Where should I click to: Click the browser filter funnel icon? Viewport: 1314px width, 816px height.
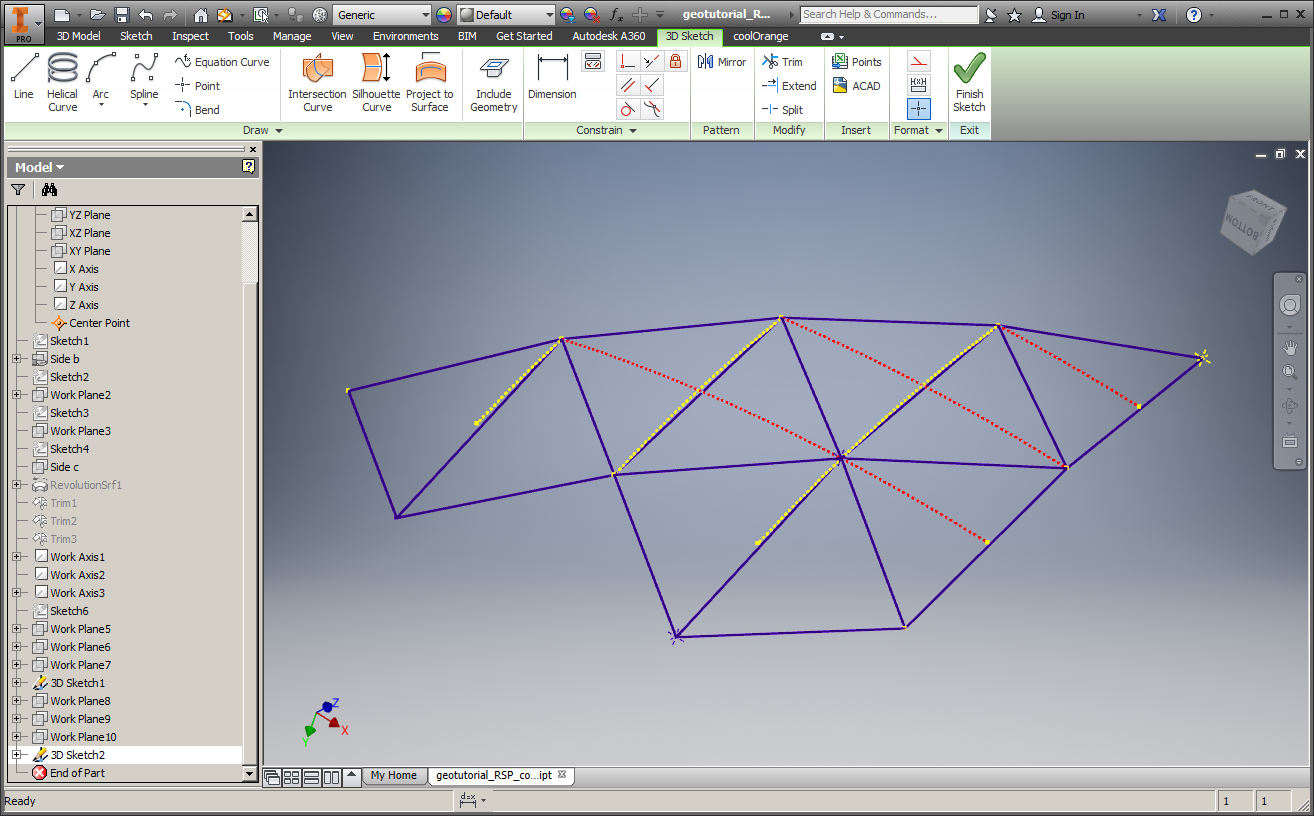pos(18,189)
